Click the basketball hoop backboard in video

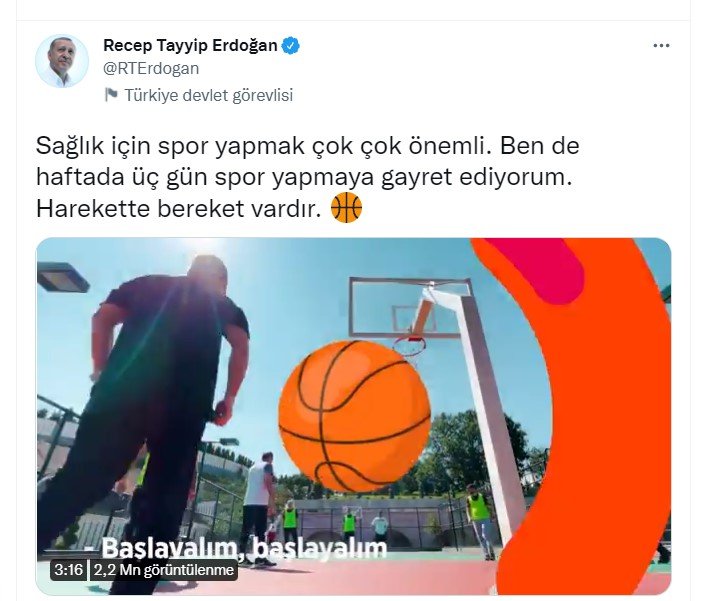point(409,307)
